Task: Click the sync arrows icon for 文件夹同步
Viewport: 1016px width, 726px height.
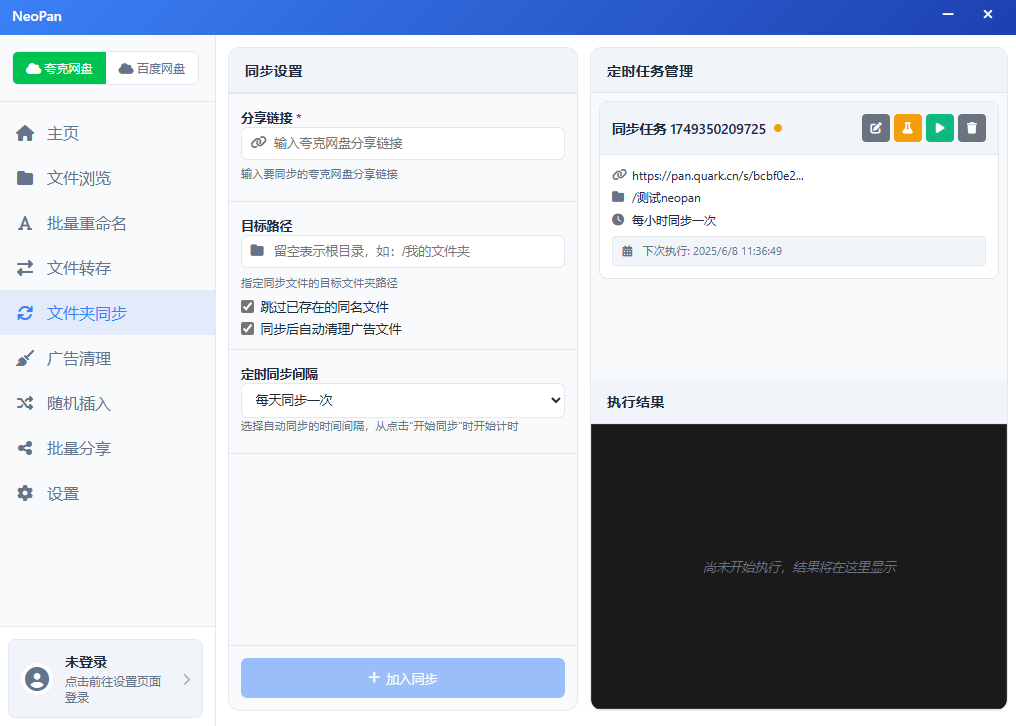Action: click(x=25, y=313)
